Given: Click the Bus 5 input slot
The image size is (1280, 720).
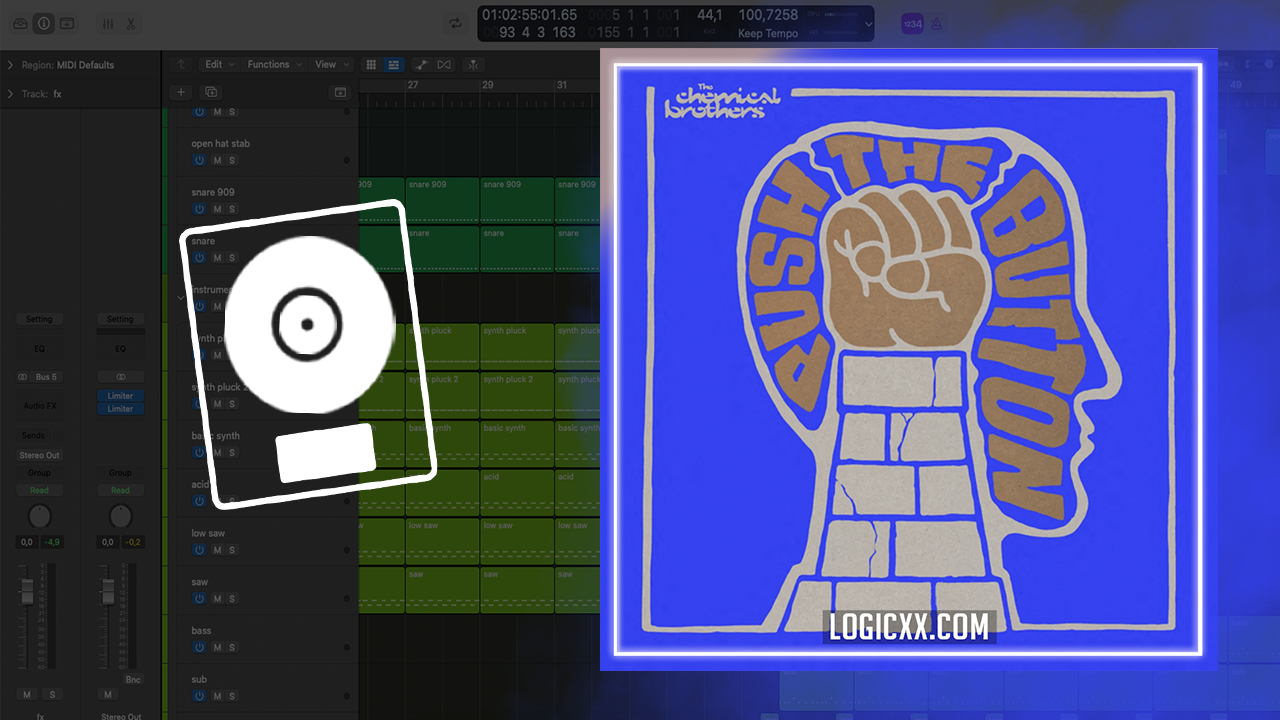Looking at the screenshot, I should pos(46,377).
